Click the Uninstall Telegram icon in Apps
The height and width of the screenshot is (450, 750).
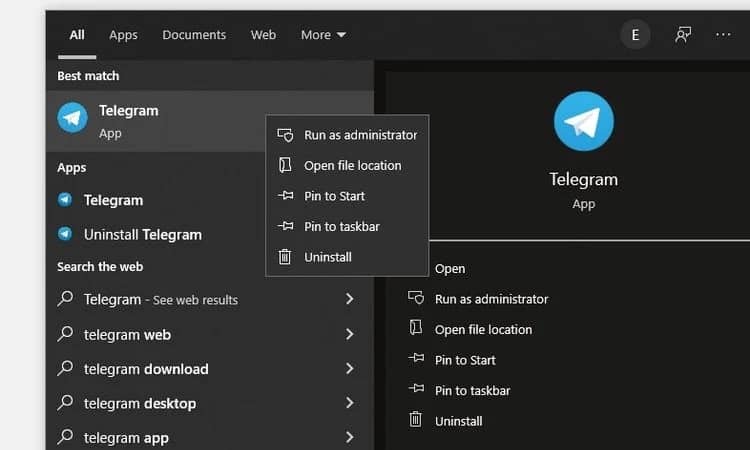(x=65, y=234)
